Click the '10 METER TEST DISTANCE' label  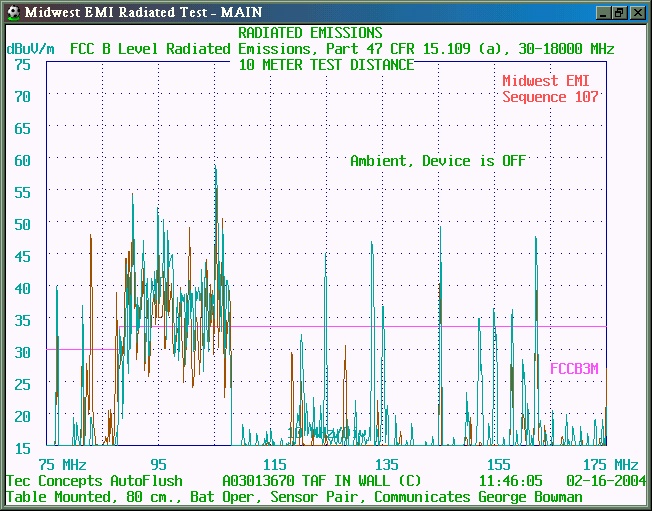326,64
